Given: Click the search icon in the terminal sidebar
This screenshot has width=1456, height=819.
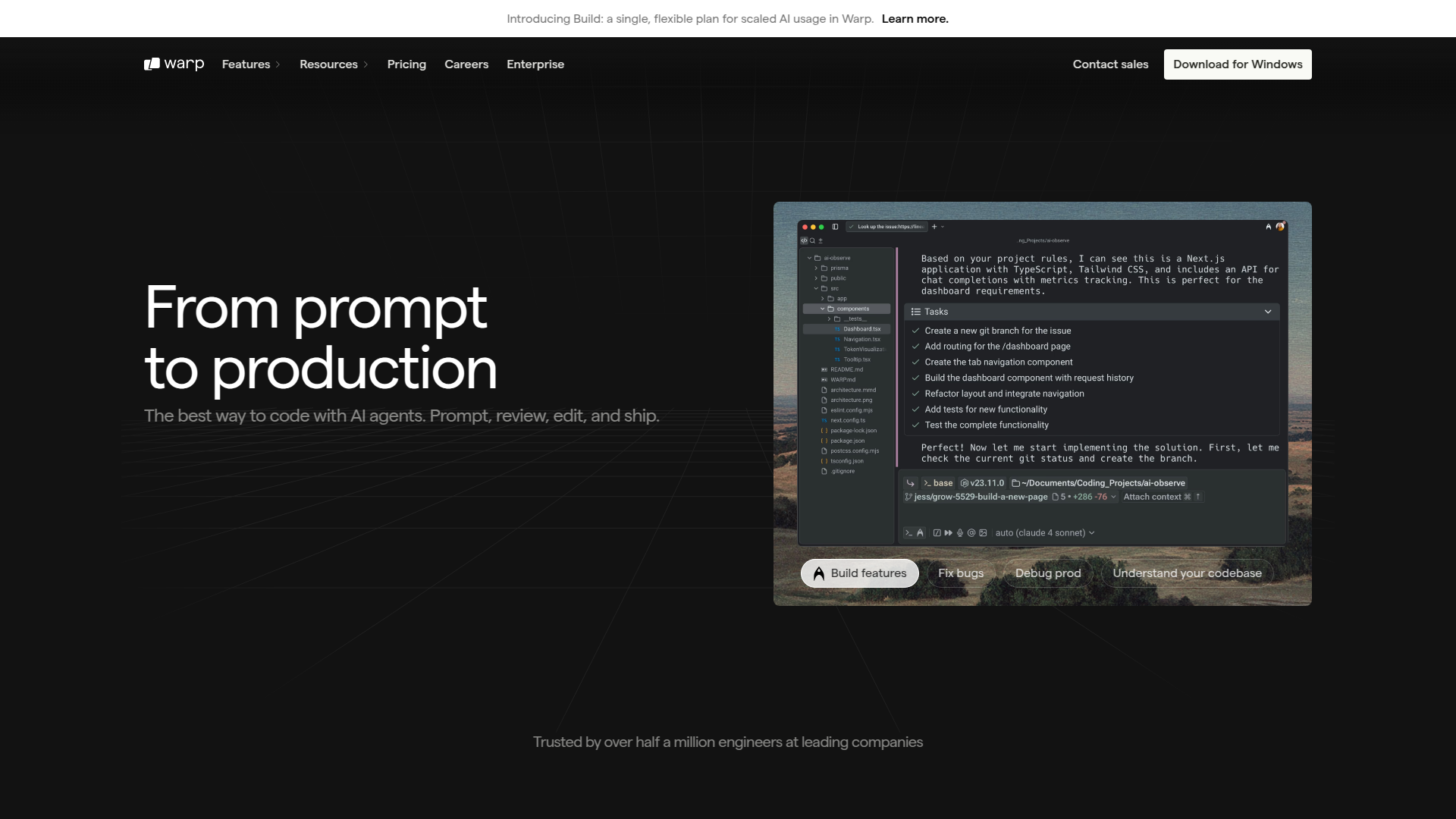Looking at the screenshot, I should [813, 240].
